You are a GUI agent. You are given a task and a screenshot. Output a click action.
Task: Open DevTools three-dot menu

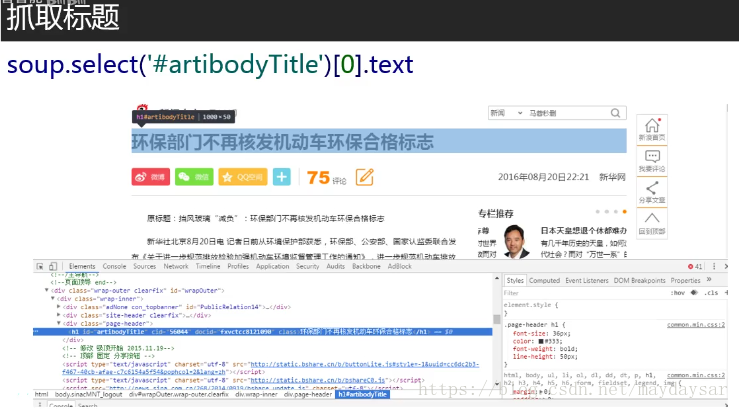[714, 266]
